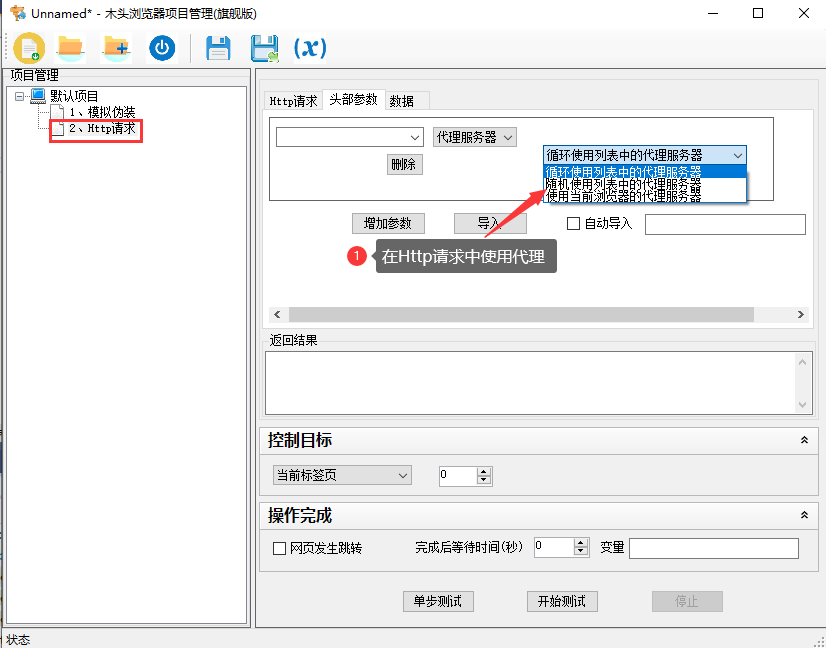
Task: Switch to the Http请求 tab
Action: 292,100
